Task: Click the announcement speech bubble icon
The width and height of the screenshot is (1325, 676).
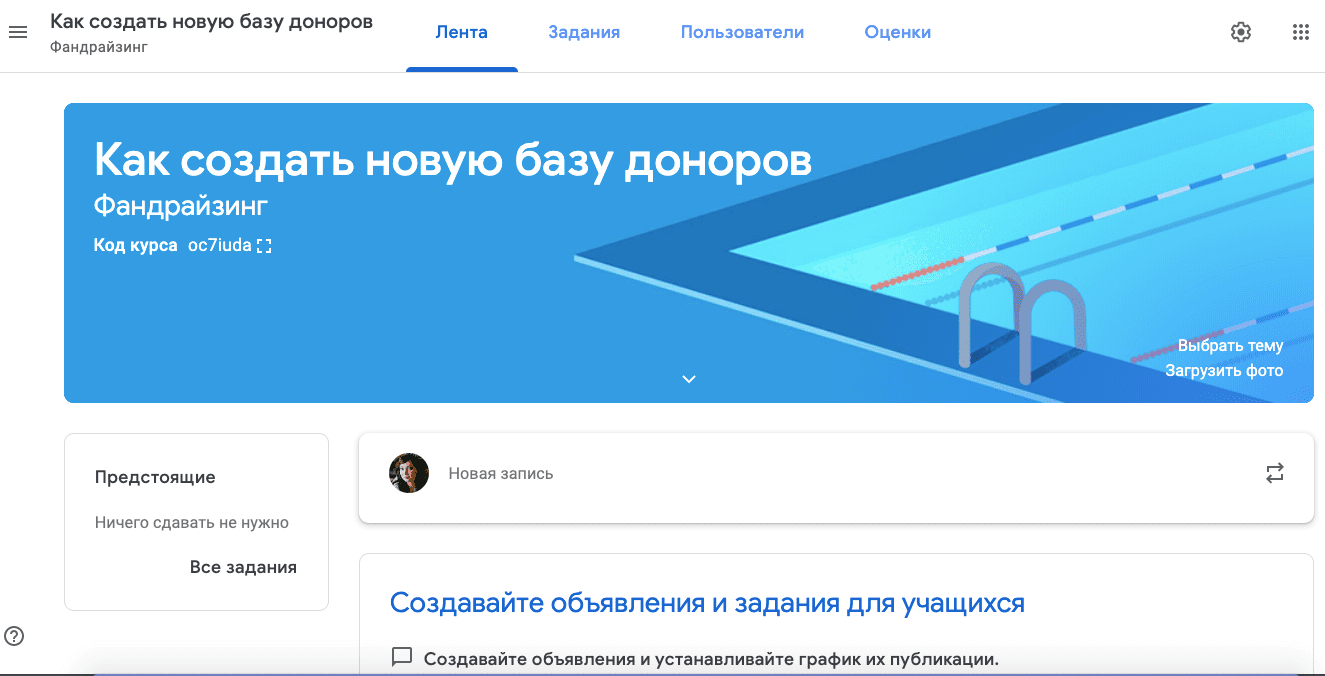Action: tap(402, 658)
